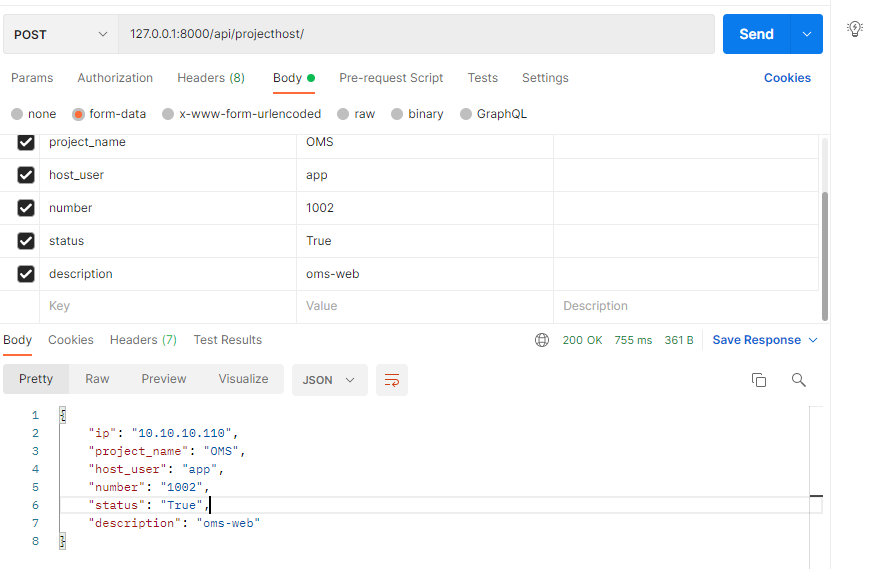Click the "host_user": "app" response line
This screenshot has height=569, width=873.
point(156,469)
